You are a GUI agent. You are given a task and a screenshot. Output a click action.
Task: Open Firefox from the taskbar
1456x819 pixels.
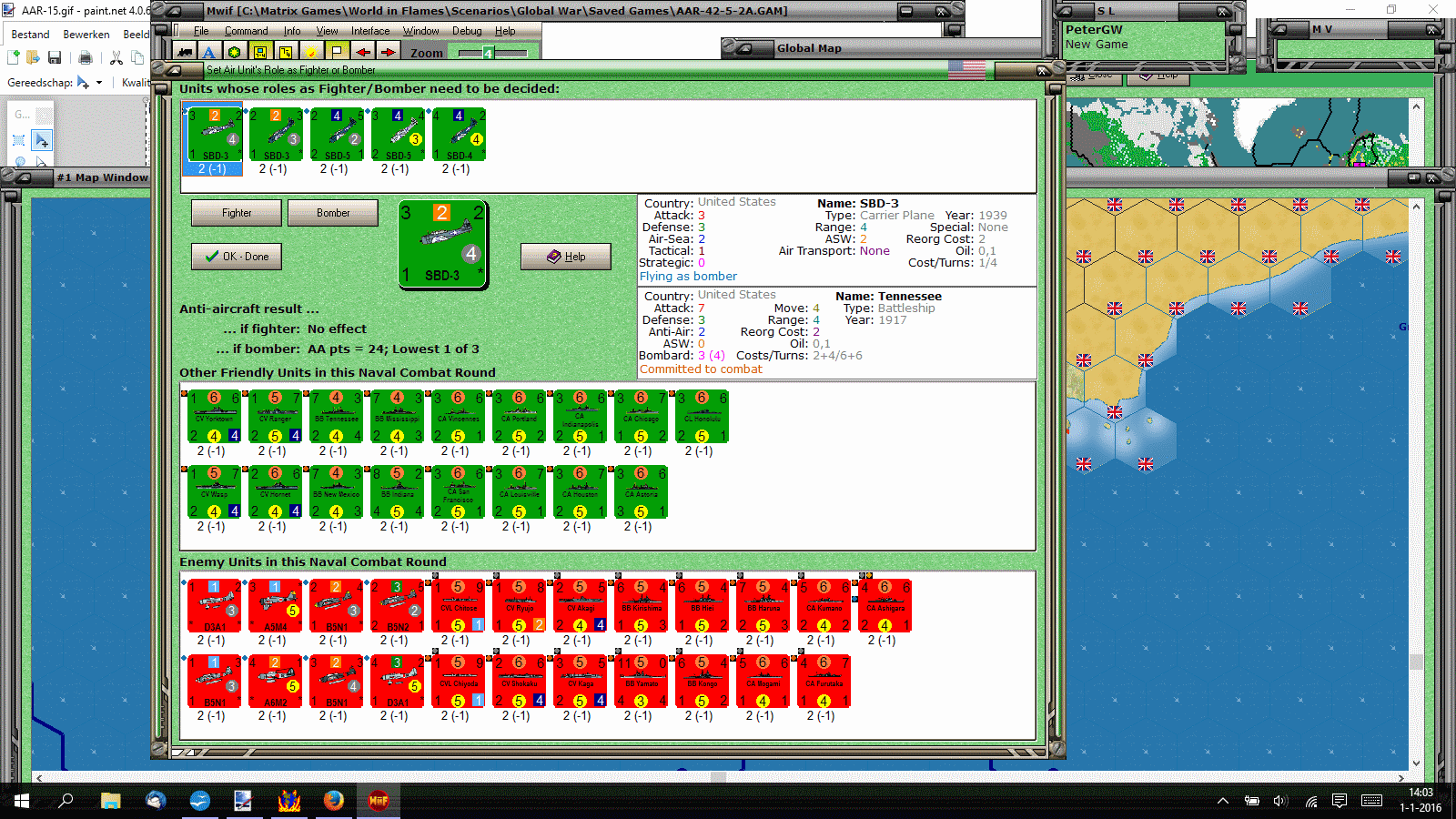click(x=334, y=801)
